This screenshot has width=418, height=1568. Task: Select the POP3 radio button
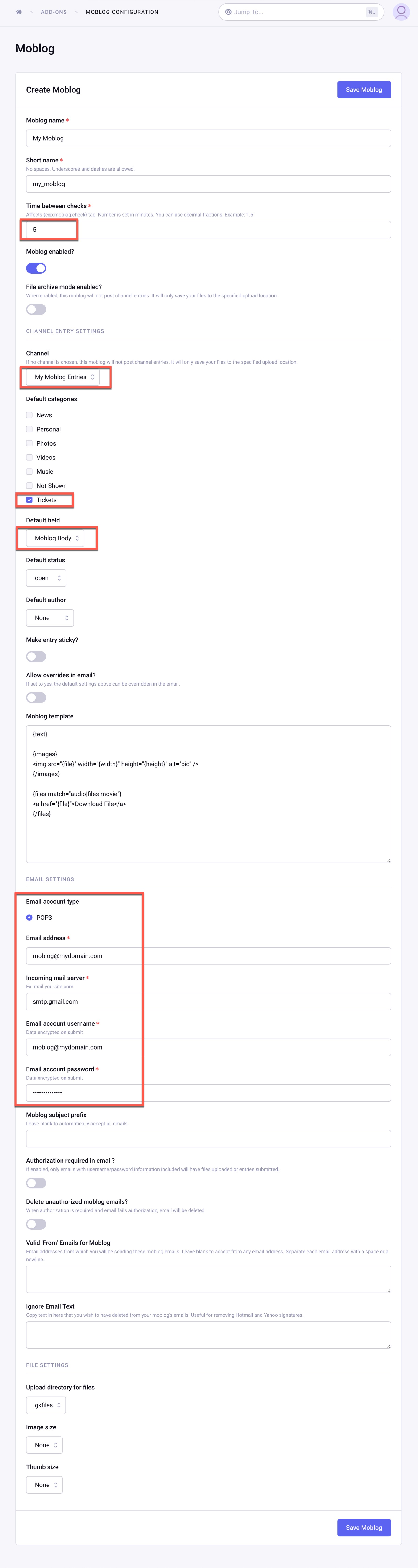click(29, 917)
